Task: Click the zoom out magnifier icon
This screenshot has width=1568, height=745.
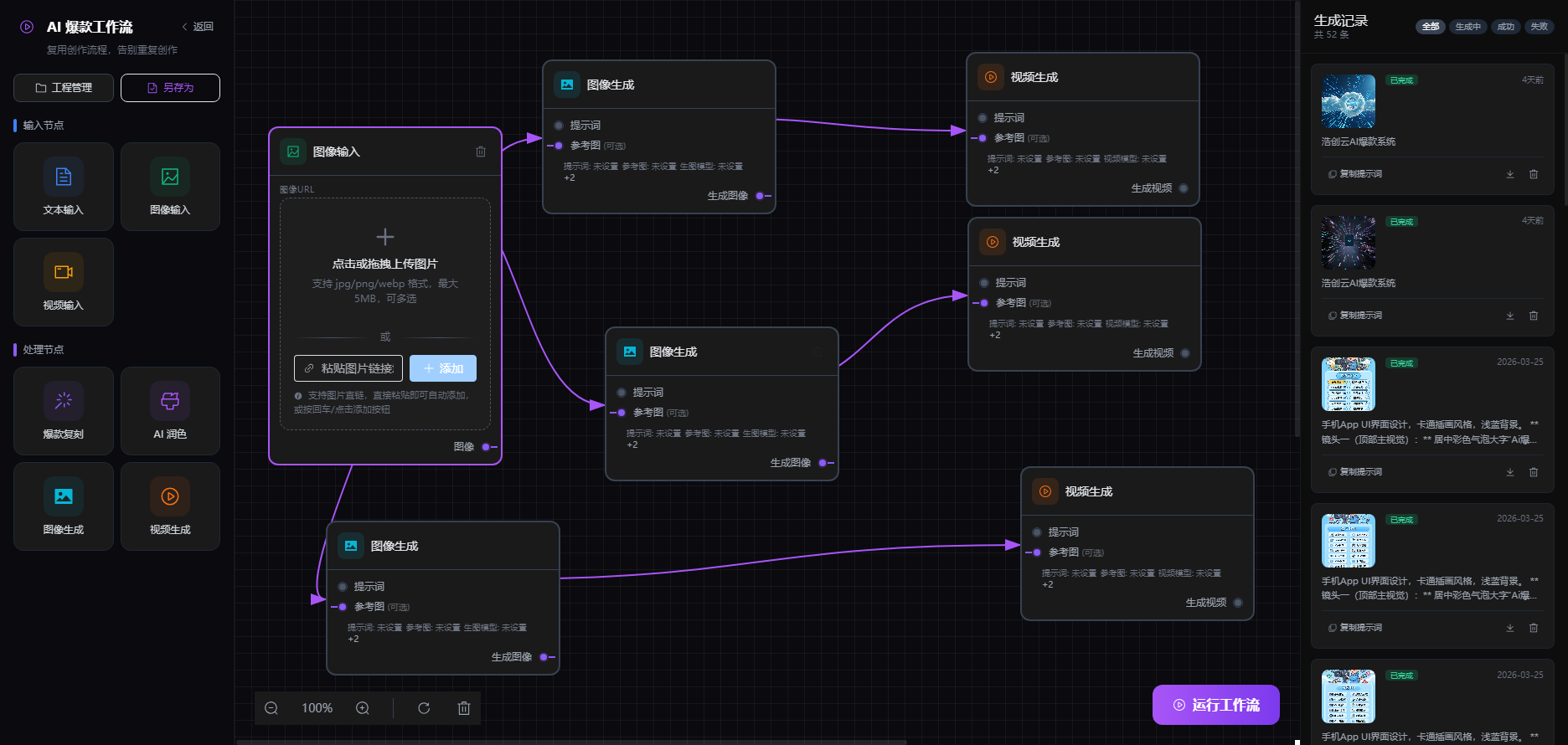Action: tap(271, 708)
